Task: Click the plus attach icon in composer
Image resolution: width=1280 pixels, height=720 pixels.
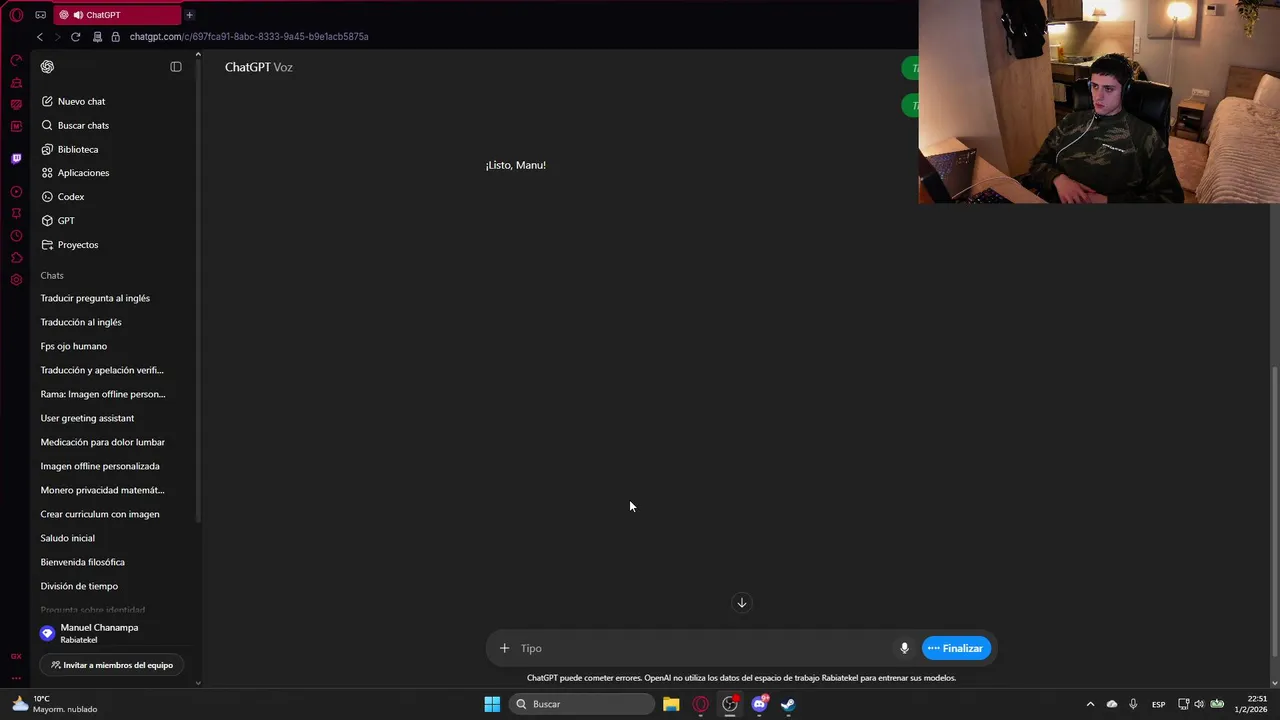Action: tap(504, 648)
